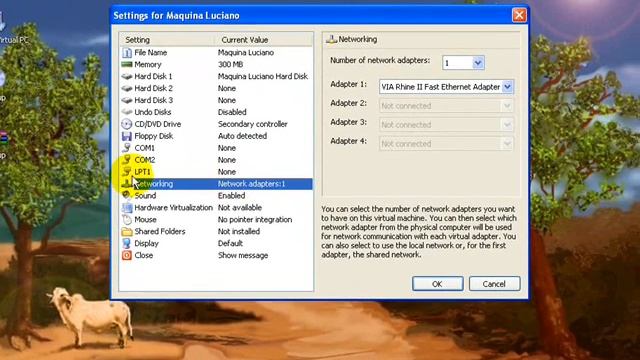Click the Mouse setting icon
This screenshot has width=640, height=360.
click(x=127, y=220)
